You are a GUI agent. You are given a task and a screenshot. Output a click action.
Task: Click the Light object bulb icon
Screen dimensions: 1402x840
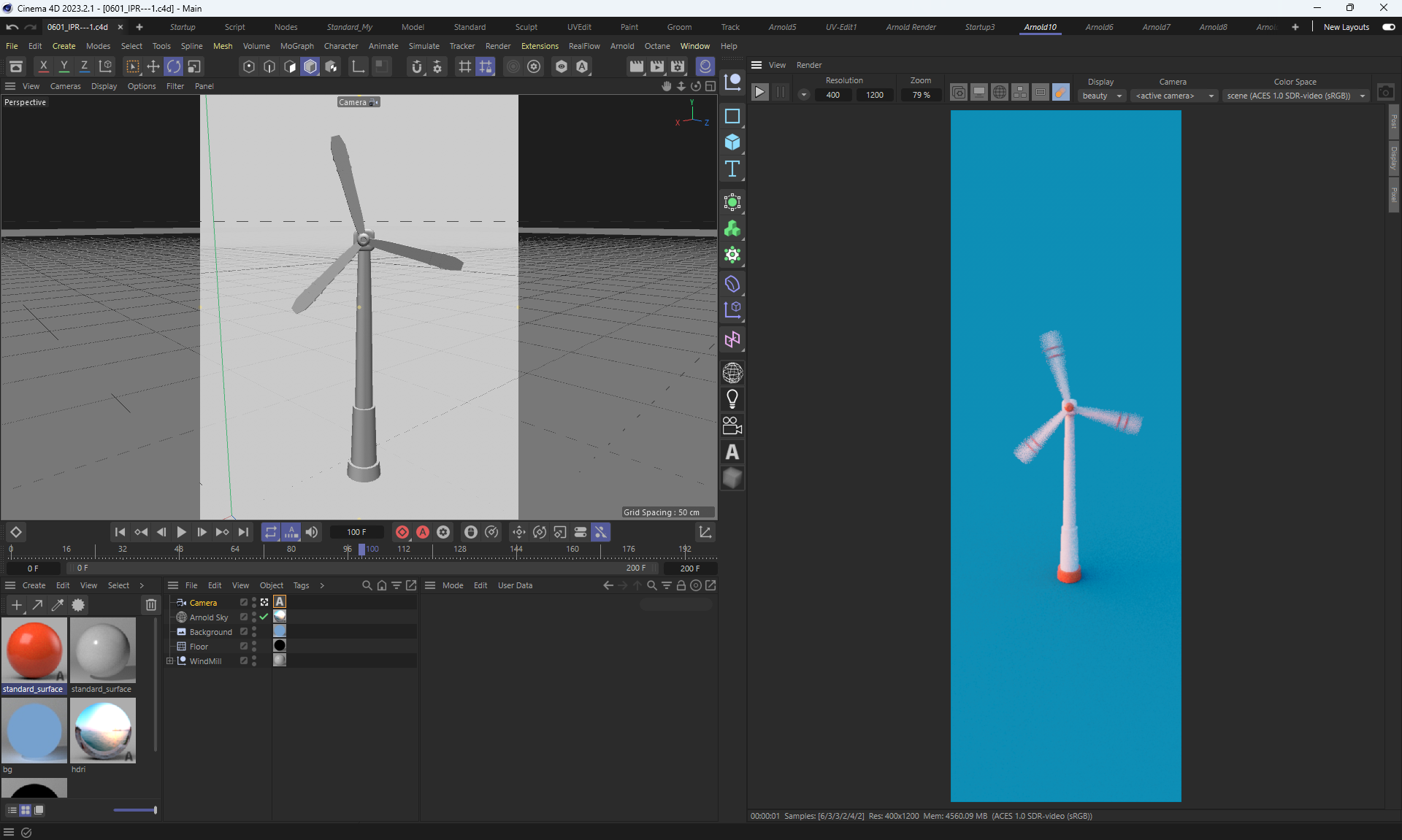732,399
